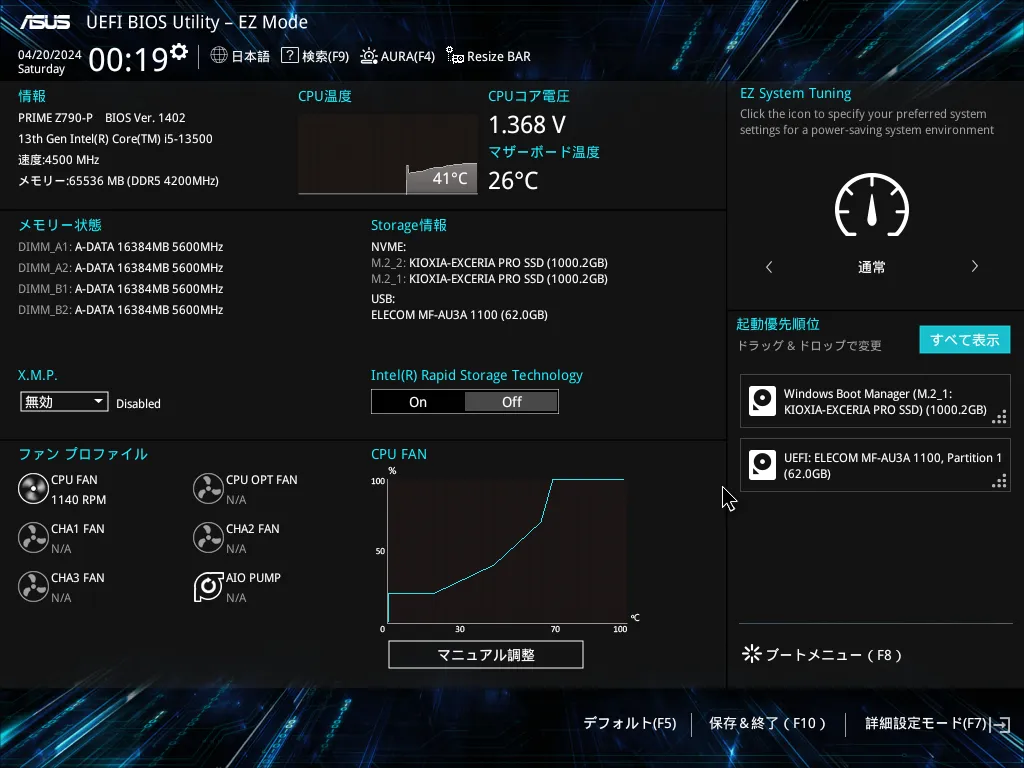
Task: Click デフォルト(F5) load defaults
Action: pyautogui.click(x=630, y=723)
